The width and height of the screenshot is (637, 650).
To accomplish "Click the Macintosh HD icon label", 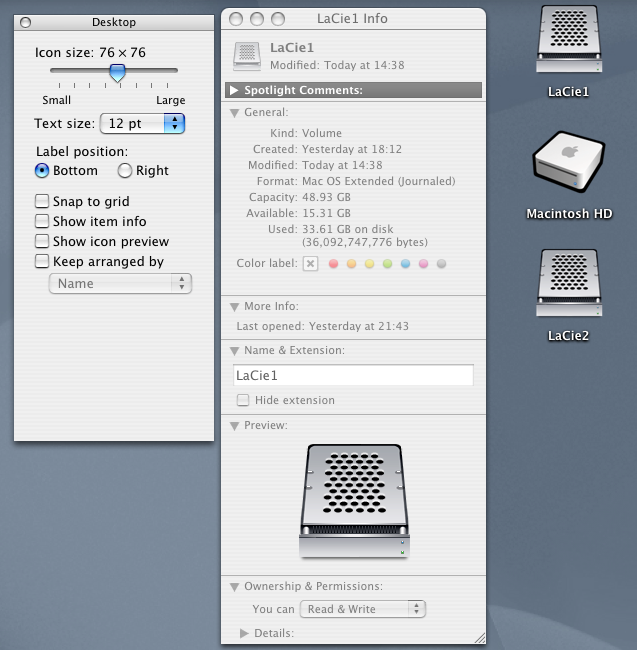I will 569,214.
